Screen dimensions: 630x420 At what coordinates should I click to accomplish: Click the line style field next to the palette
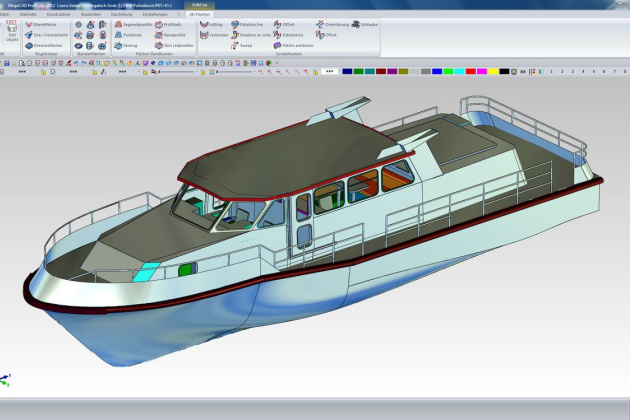point(329,72)
